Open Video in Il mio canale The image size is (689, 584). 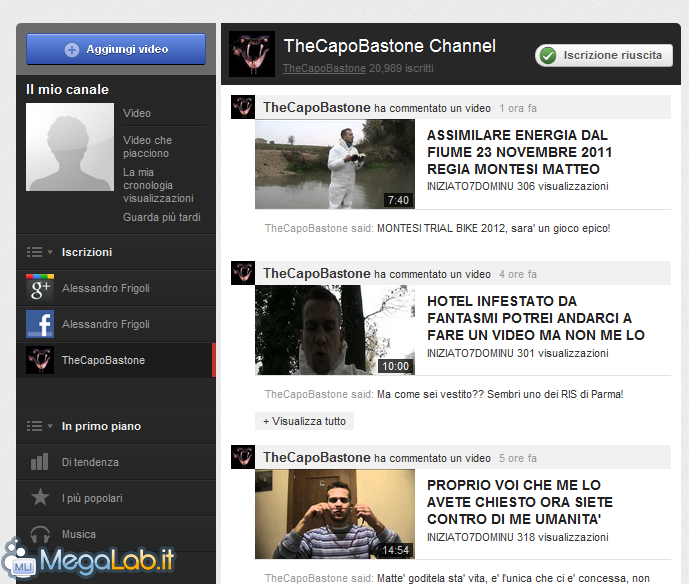point(137,113)
